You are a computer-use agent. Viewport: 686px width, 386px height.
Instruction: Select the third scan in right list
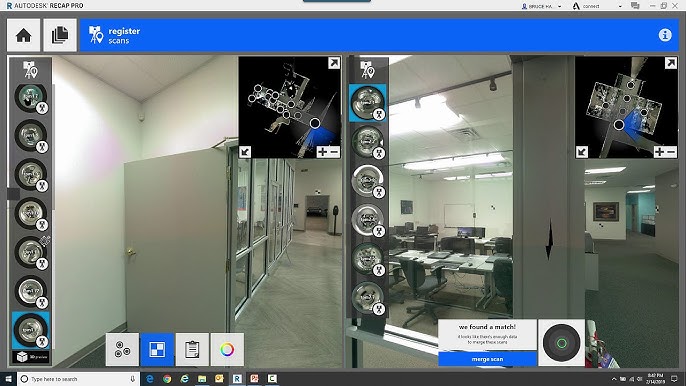pos(368,181)
